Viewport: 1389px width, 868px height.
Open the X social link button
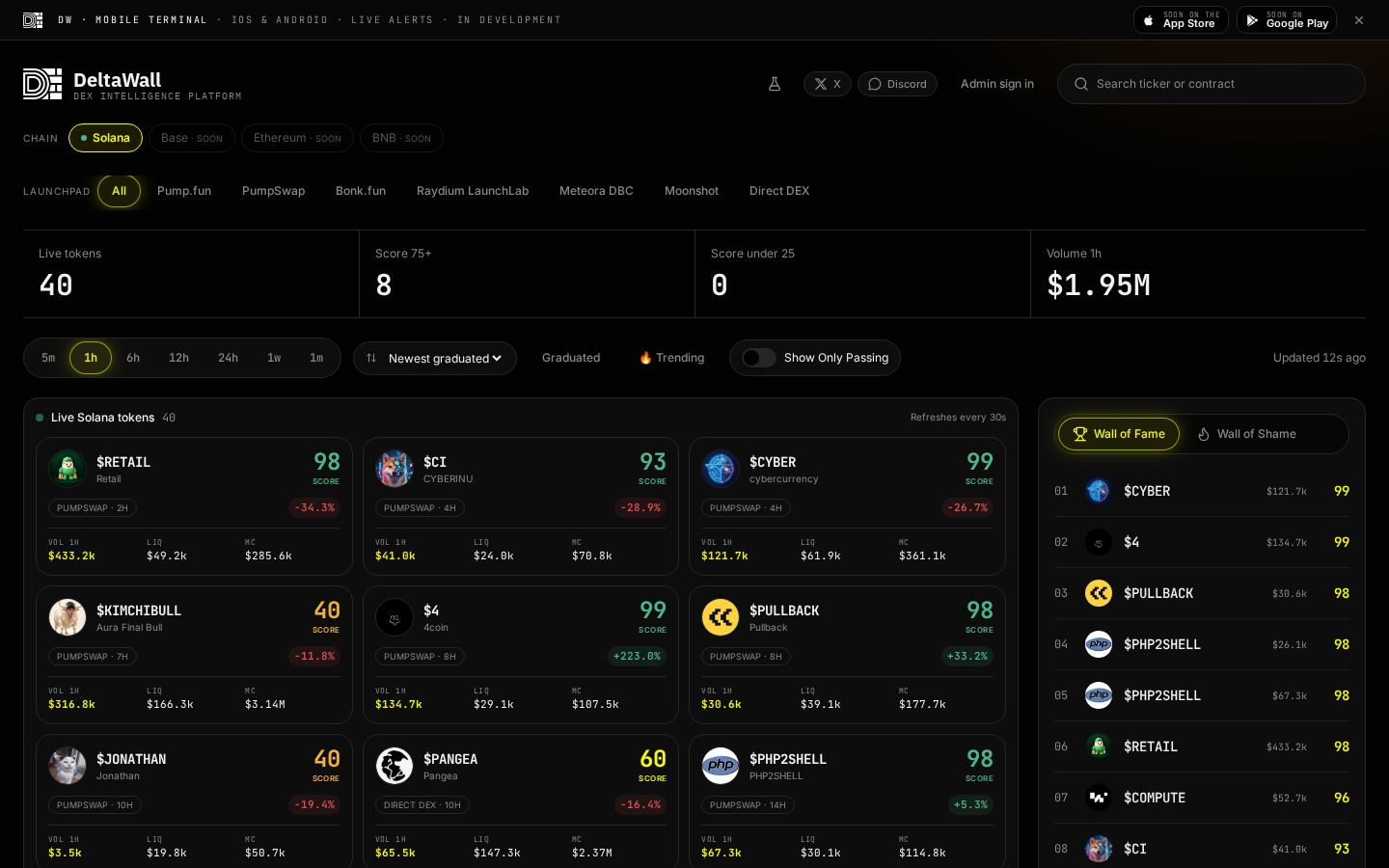point(828,84)
